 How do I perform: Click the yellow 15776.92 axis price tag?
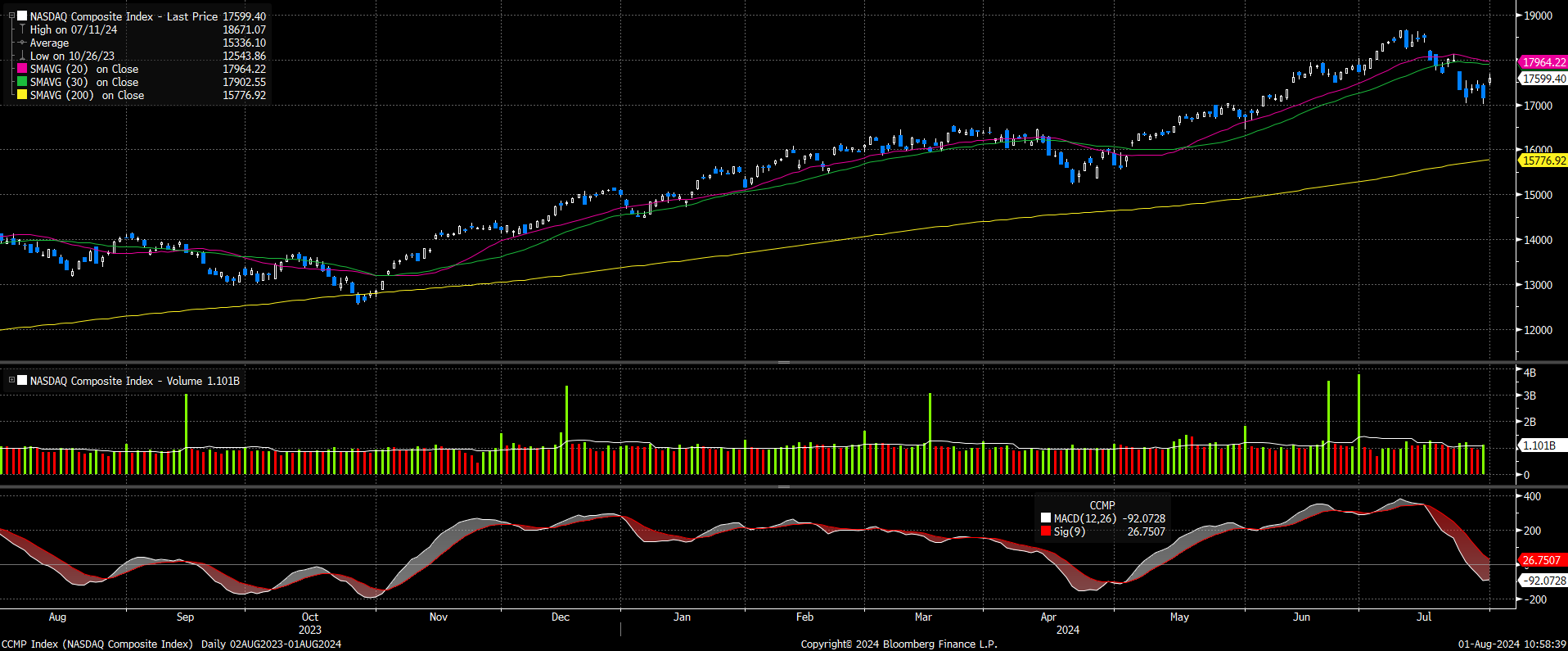pyautogui.click(x=1543, y=160)
